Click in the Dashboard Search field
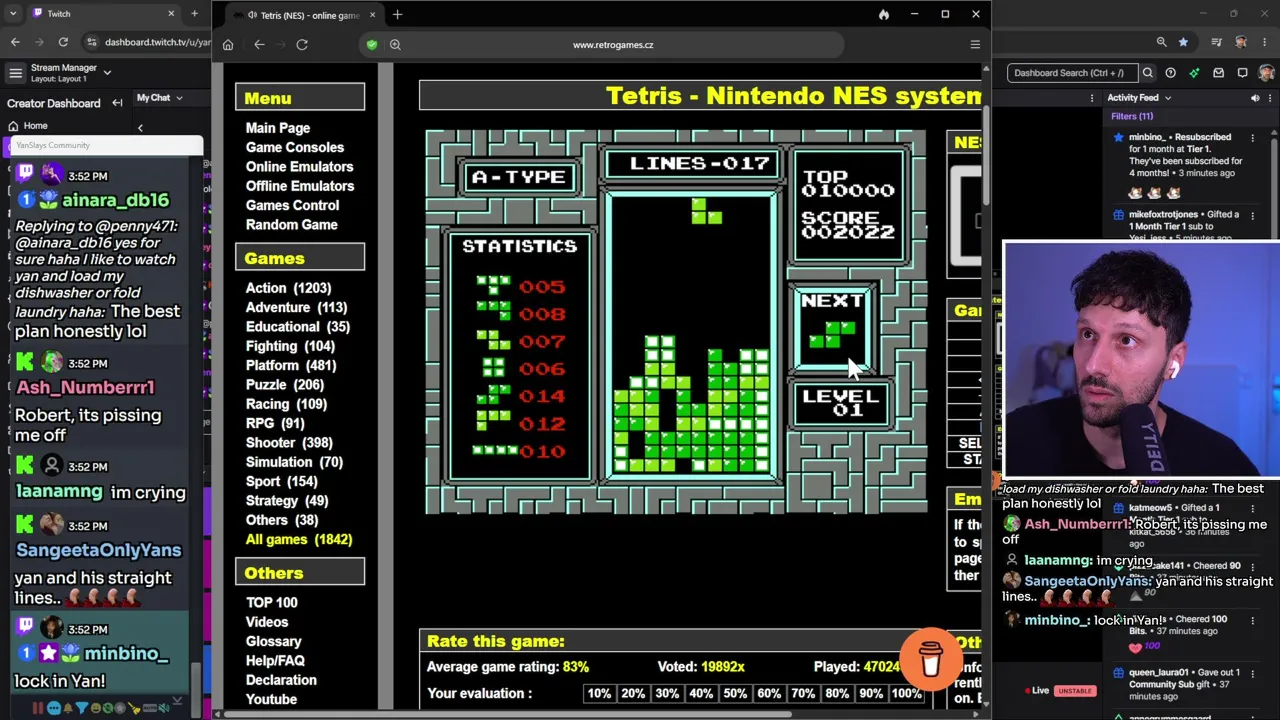Image resolution: width=1280 pixels, height=720 pixels. 1071,73
